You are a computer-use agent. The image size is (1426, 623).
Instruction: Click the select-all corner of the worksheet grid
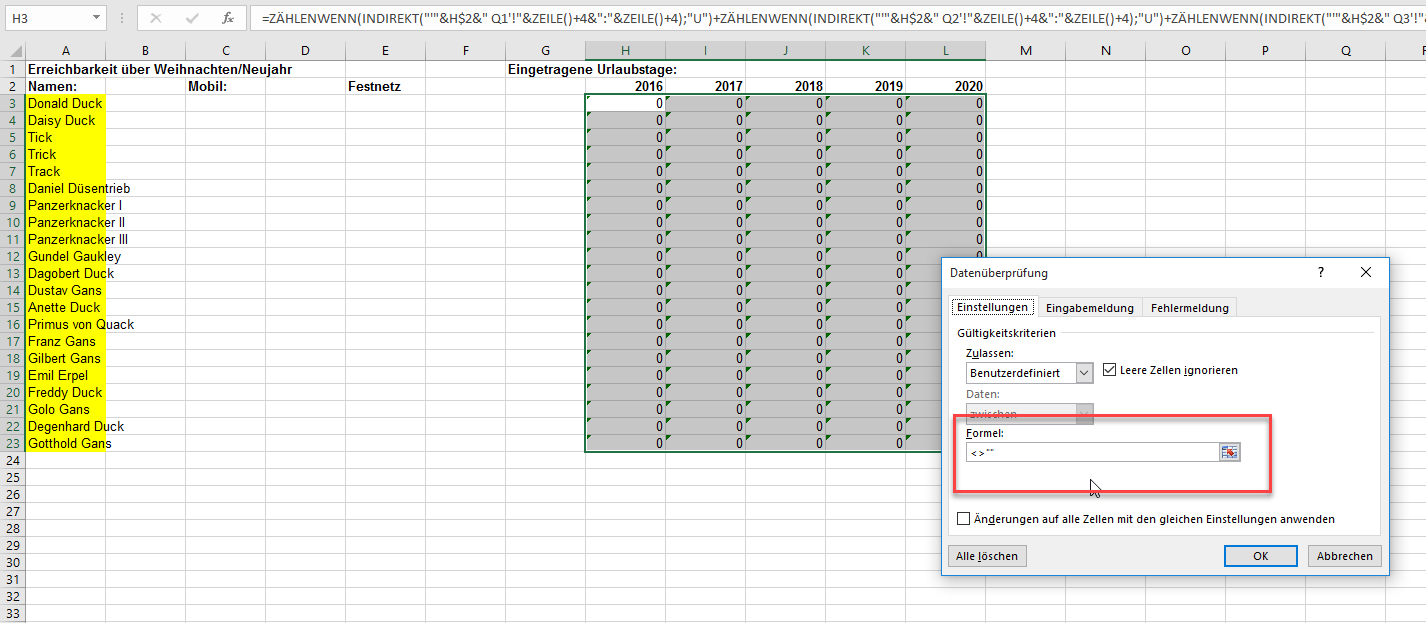point(12,51)
